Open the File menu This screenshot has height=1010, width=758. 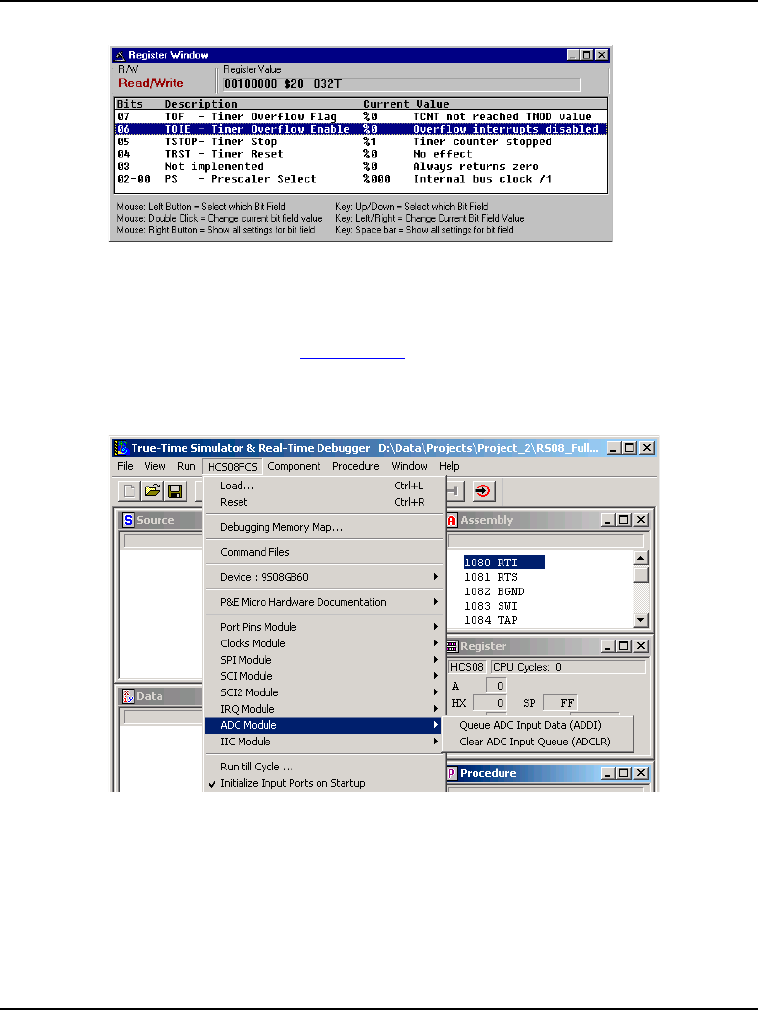(125, 466)
